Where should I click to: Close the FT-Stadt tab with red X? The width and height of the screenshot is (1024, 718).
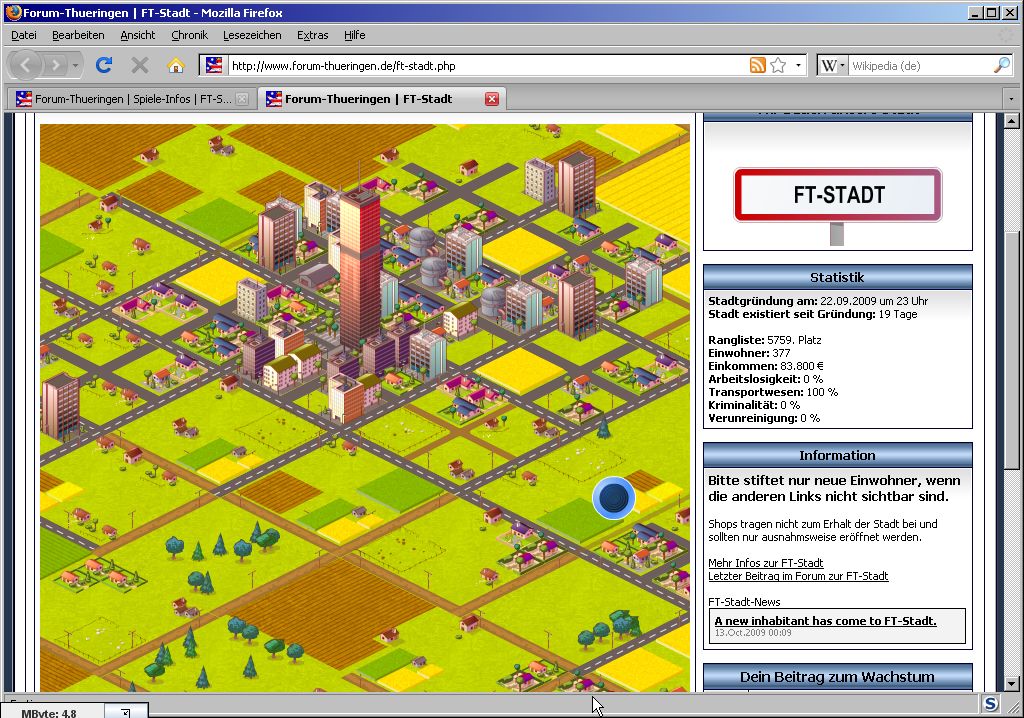point(492,99)
